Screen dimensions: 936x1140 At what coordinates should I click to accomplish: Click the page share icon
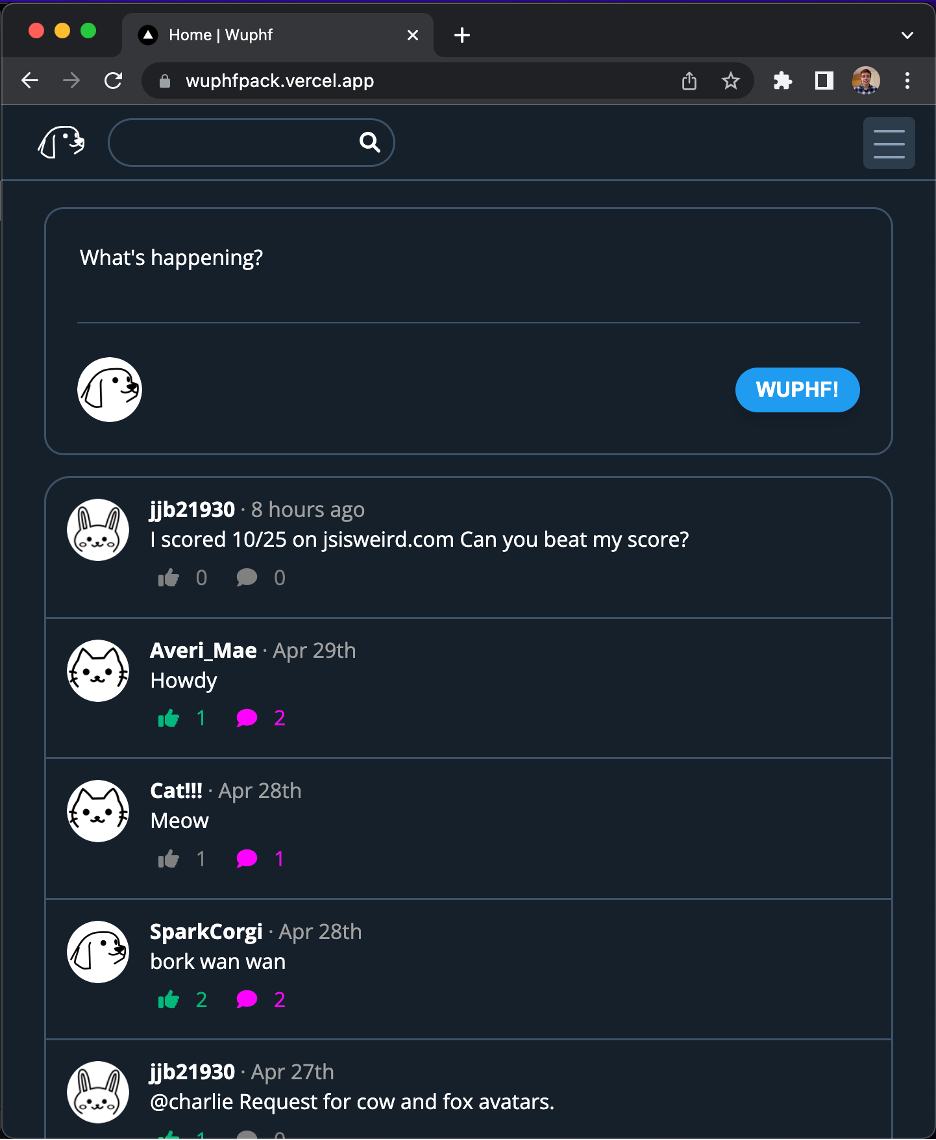point(688,80)
